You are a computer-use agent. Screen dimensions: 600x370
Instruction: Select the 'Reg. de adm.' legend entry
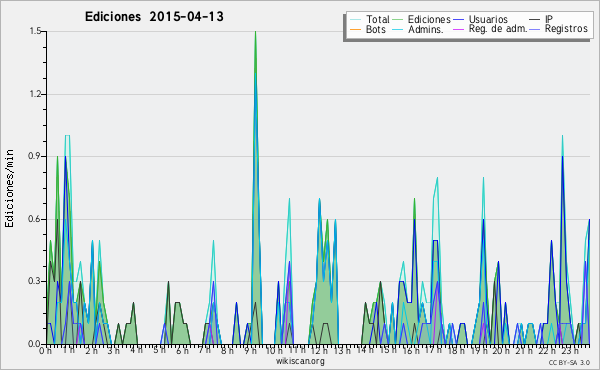(498, 29)
